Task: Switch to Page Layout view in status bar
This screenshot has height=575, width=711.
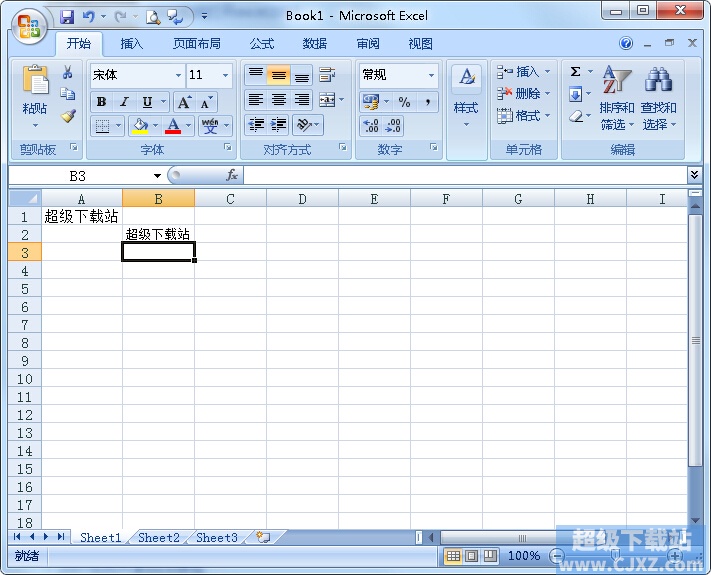Action: 472,556
